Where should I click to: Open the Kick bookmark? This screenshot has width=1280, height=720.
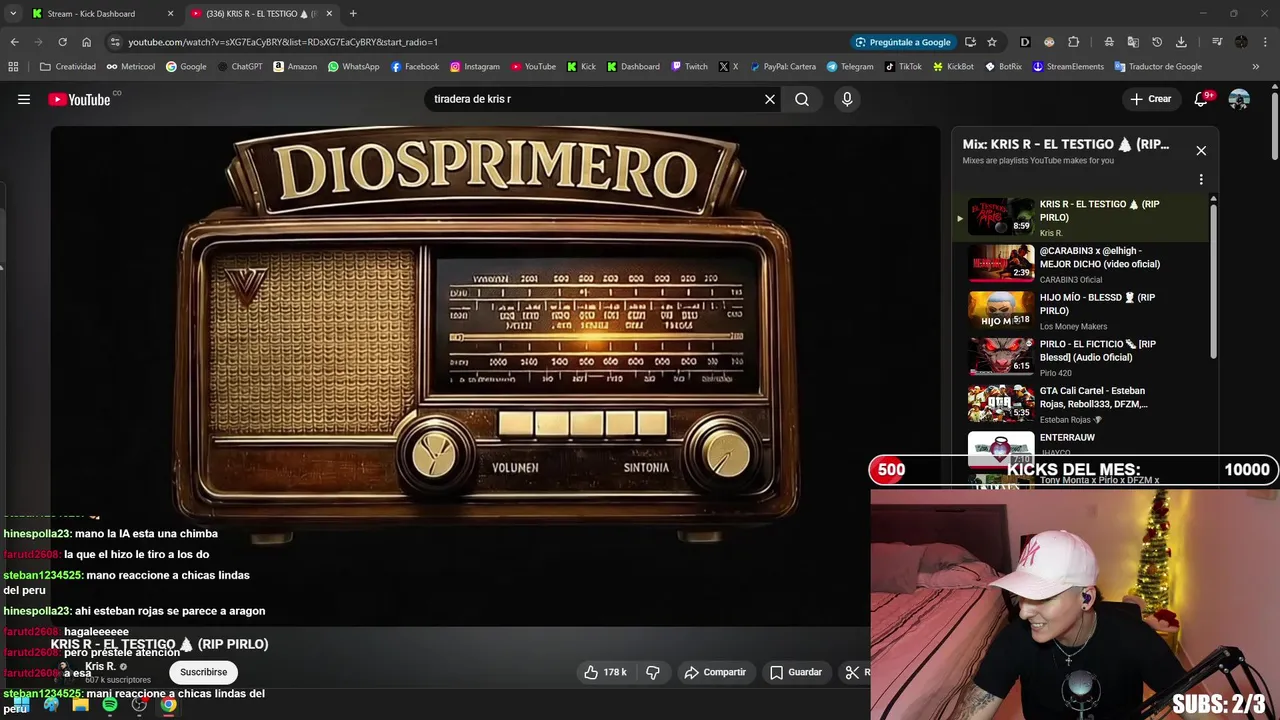click(x=581, y=67)
